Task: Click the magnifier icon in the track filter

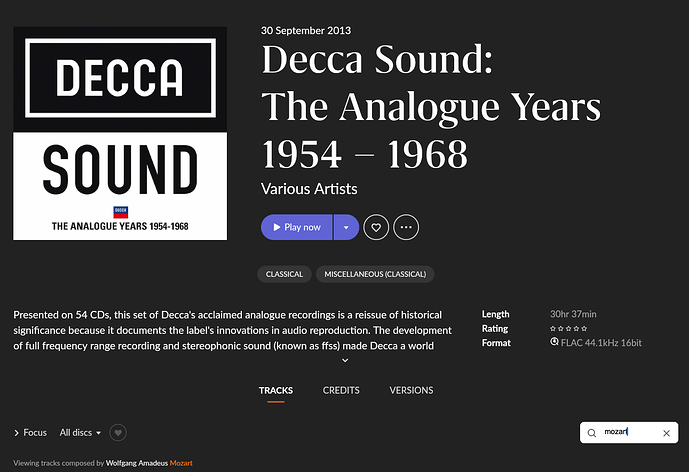Action: pyautogui.click(x=592, y=433)
